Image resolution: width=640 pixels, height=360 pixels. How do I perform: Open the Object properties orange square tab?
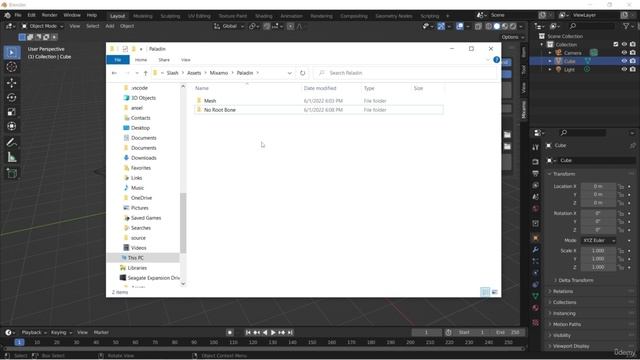[536, 238]
